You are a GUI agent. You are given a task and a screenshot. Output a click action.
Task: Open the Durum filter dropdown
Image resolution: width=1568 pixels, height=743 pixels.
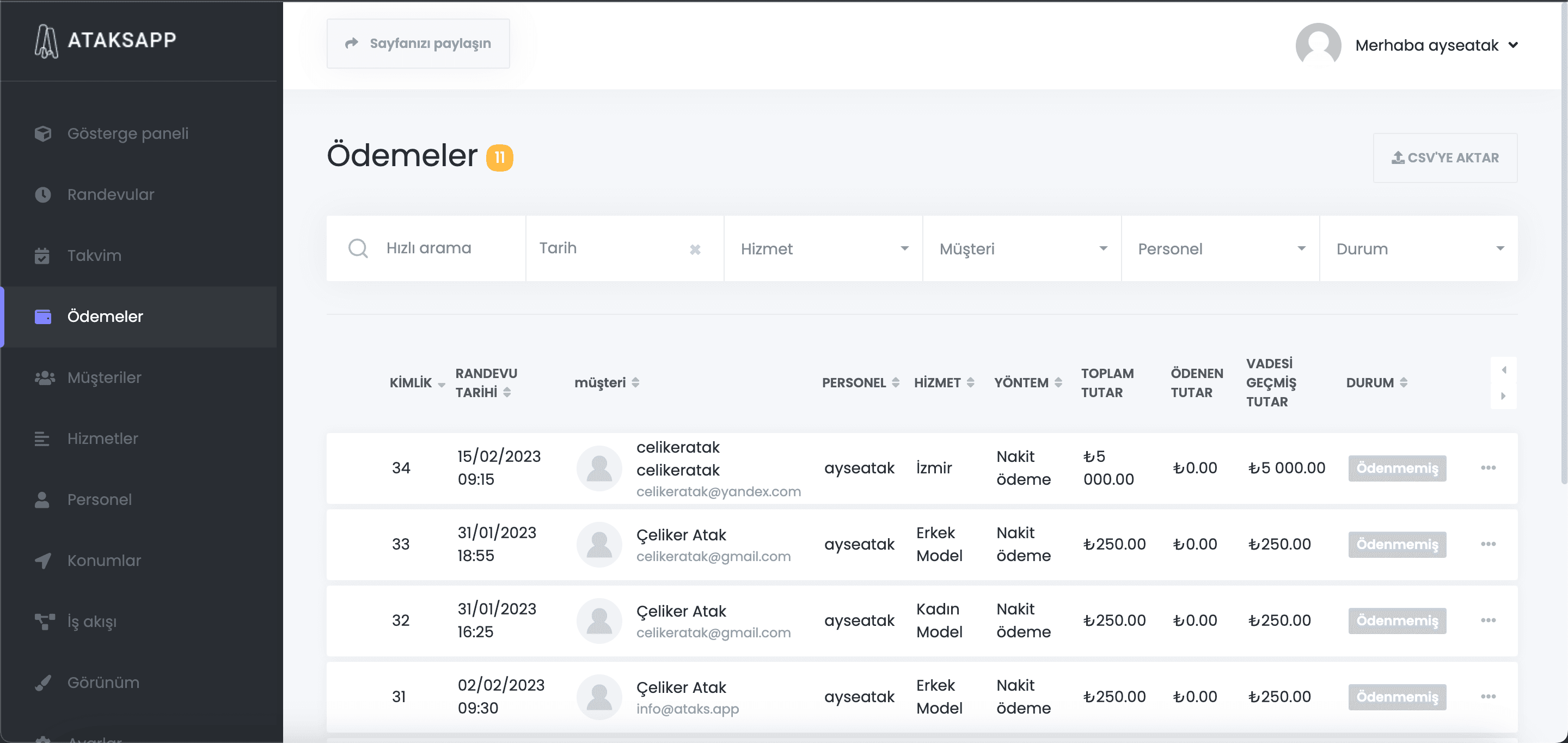pos(1419,248)
